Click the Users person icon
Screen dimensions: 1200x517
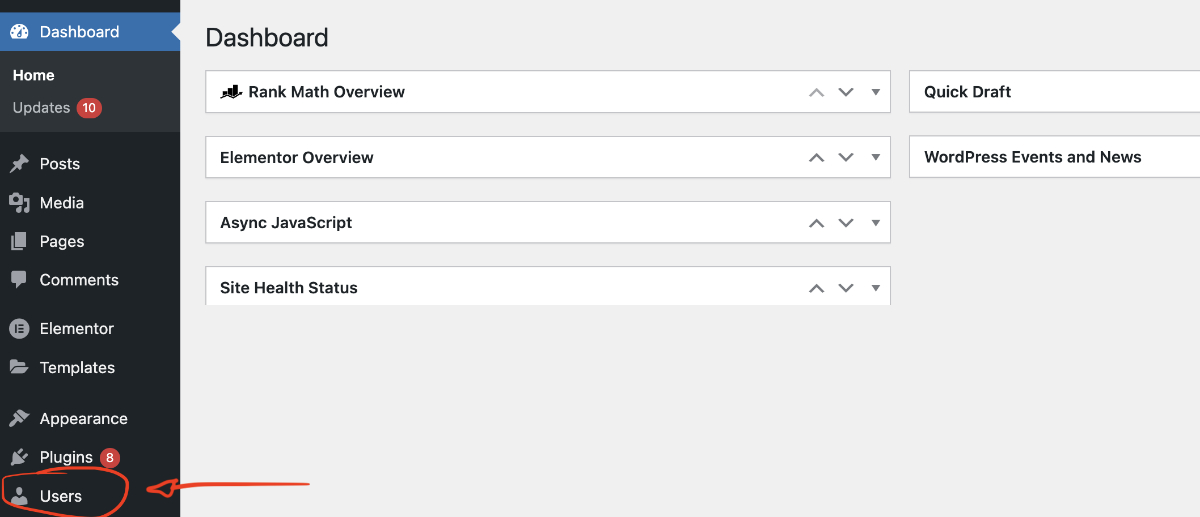(x=19, y=496)
